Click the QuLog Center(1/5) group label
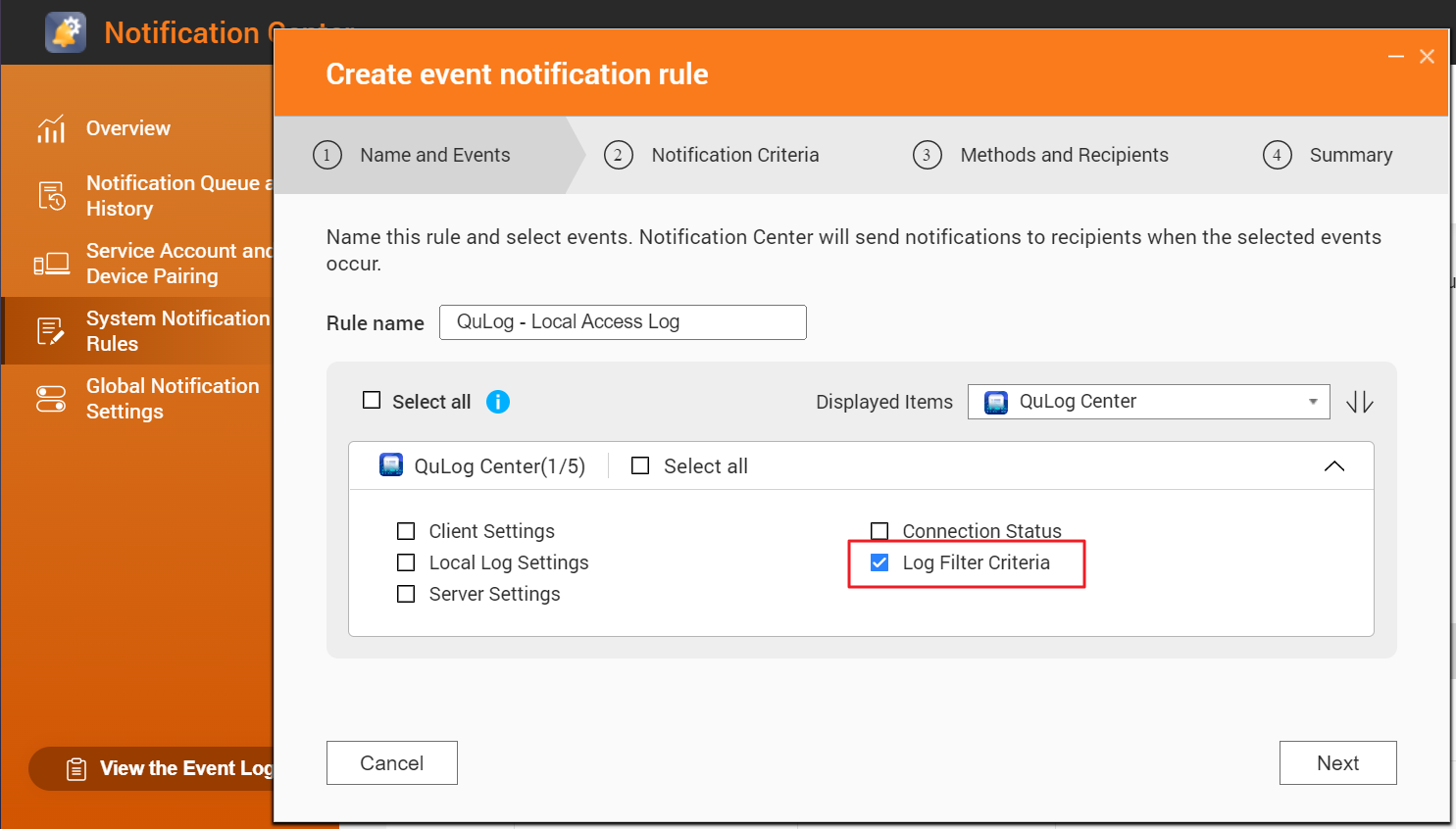The height and width of the screenshot is (829, 1456). pos(500,466)
